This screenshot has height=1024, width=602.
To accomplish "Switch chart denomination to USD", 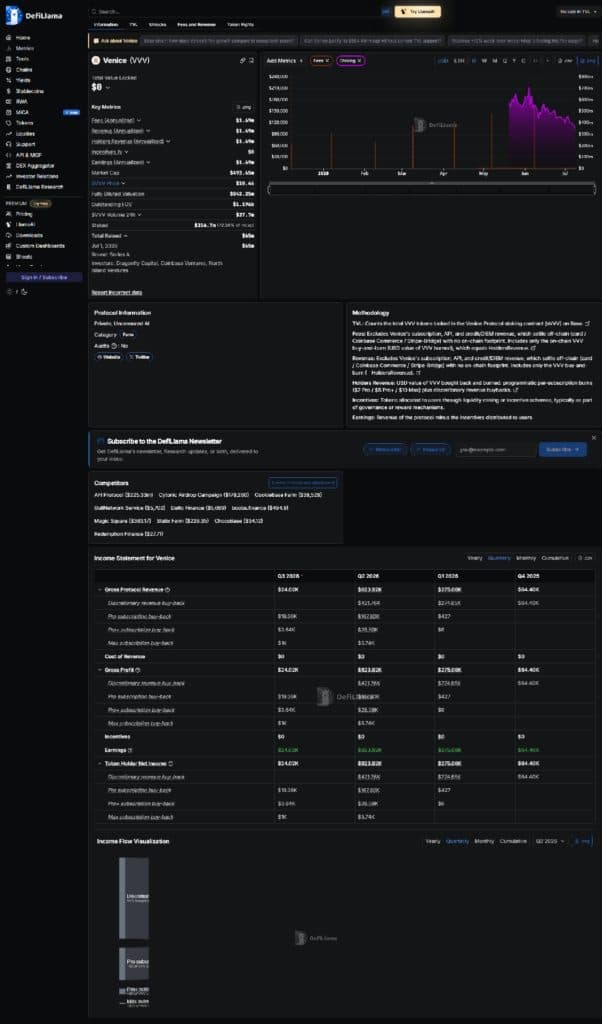I will click(x=443, y=61).
